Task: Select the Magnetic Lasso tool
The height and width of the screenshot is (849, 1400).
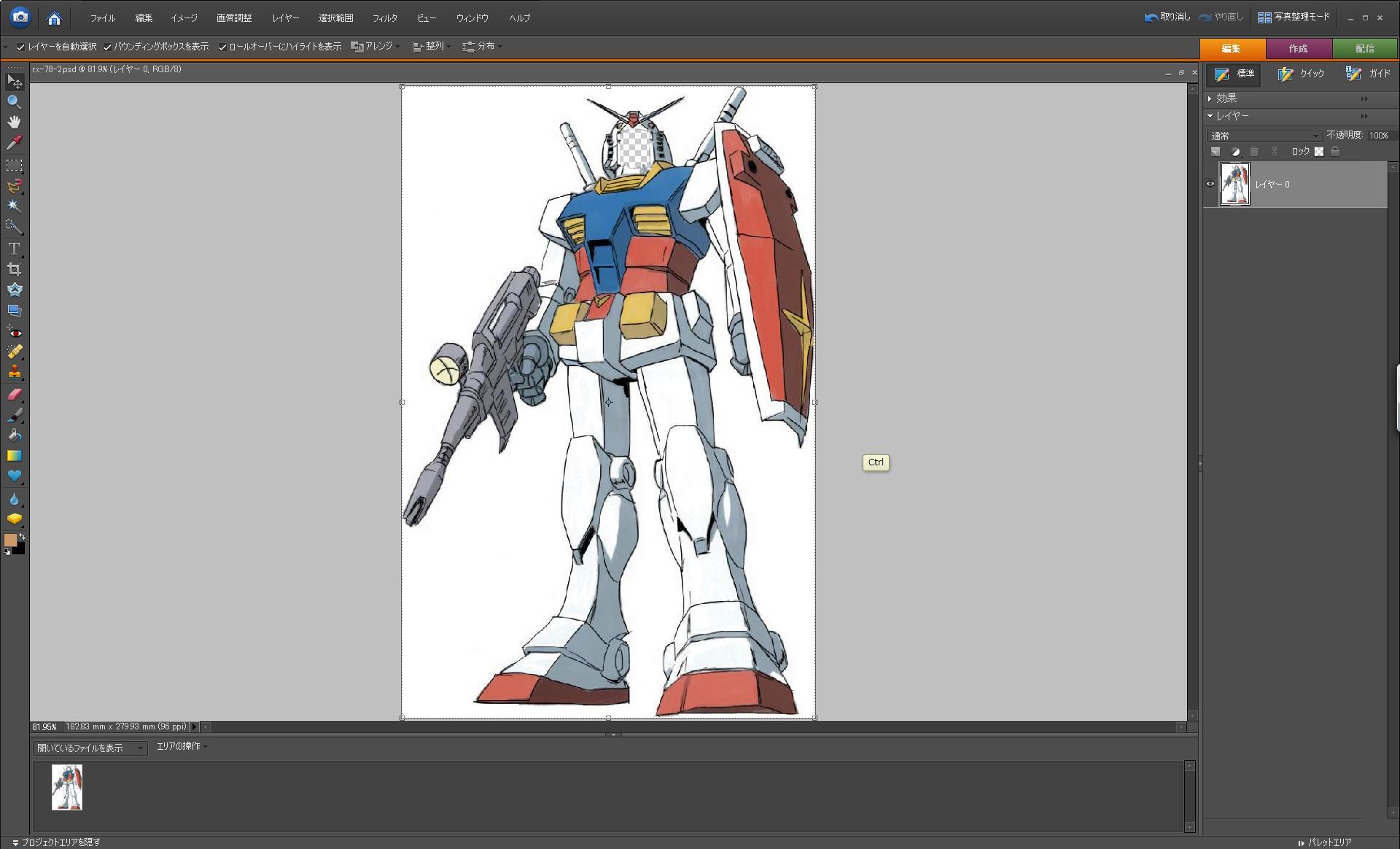Action: [x=14, y=186]
